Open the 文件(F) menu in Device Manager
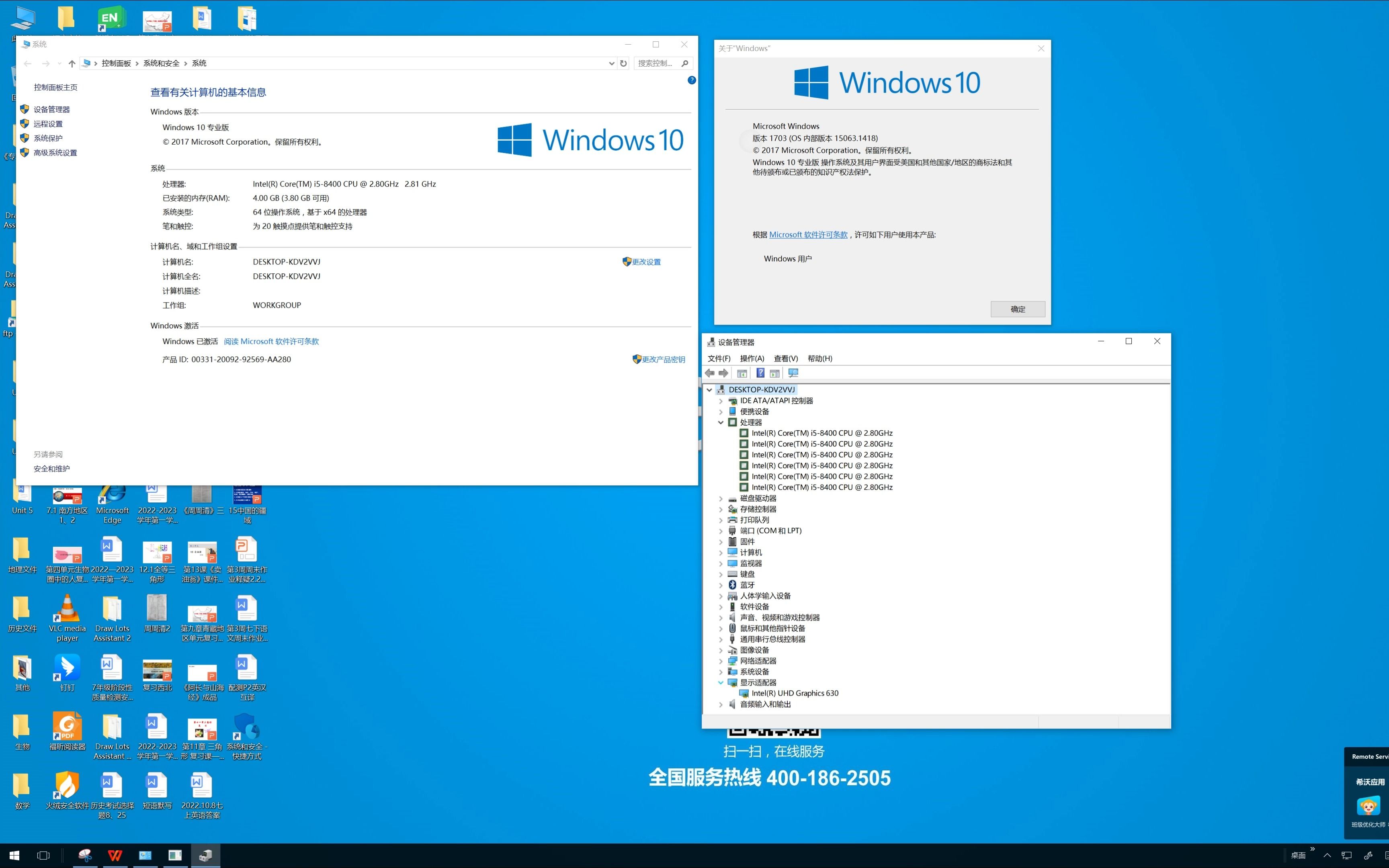Viewport: 1389px width, 868px height. click(x=719, y=358)
